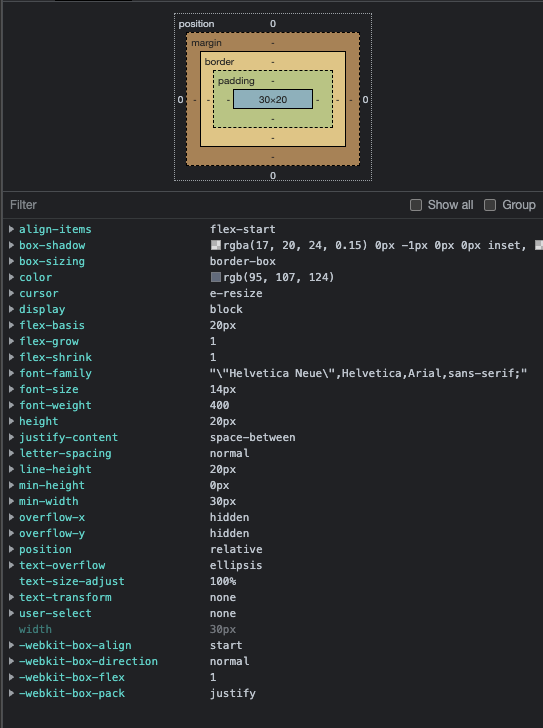Click the 30×20 content box in box model
This screenshot has height=728, width=543.
(x=273, y=99)
